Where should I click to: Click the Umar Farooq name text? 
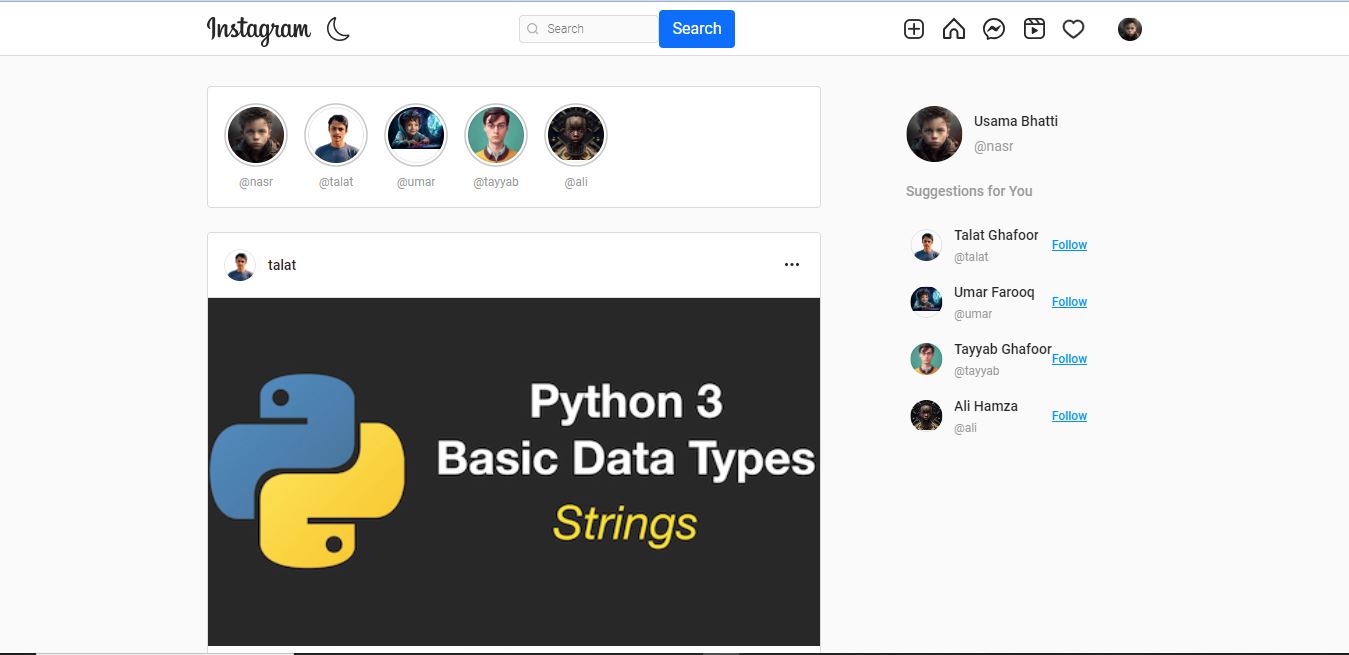994,292
